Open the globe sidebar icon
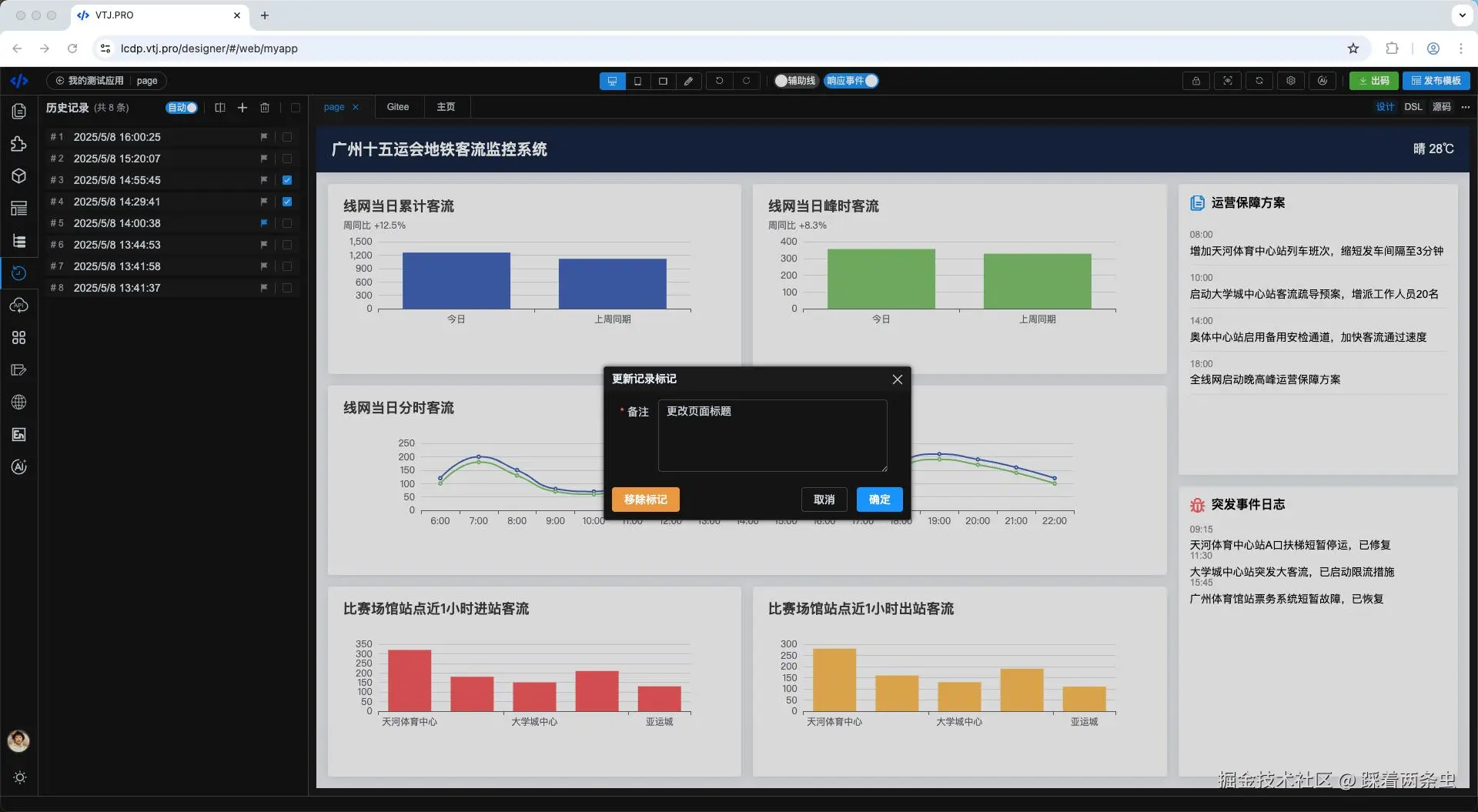This screenshot has height=812, width=1478. 19,403
